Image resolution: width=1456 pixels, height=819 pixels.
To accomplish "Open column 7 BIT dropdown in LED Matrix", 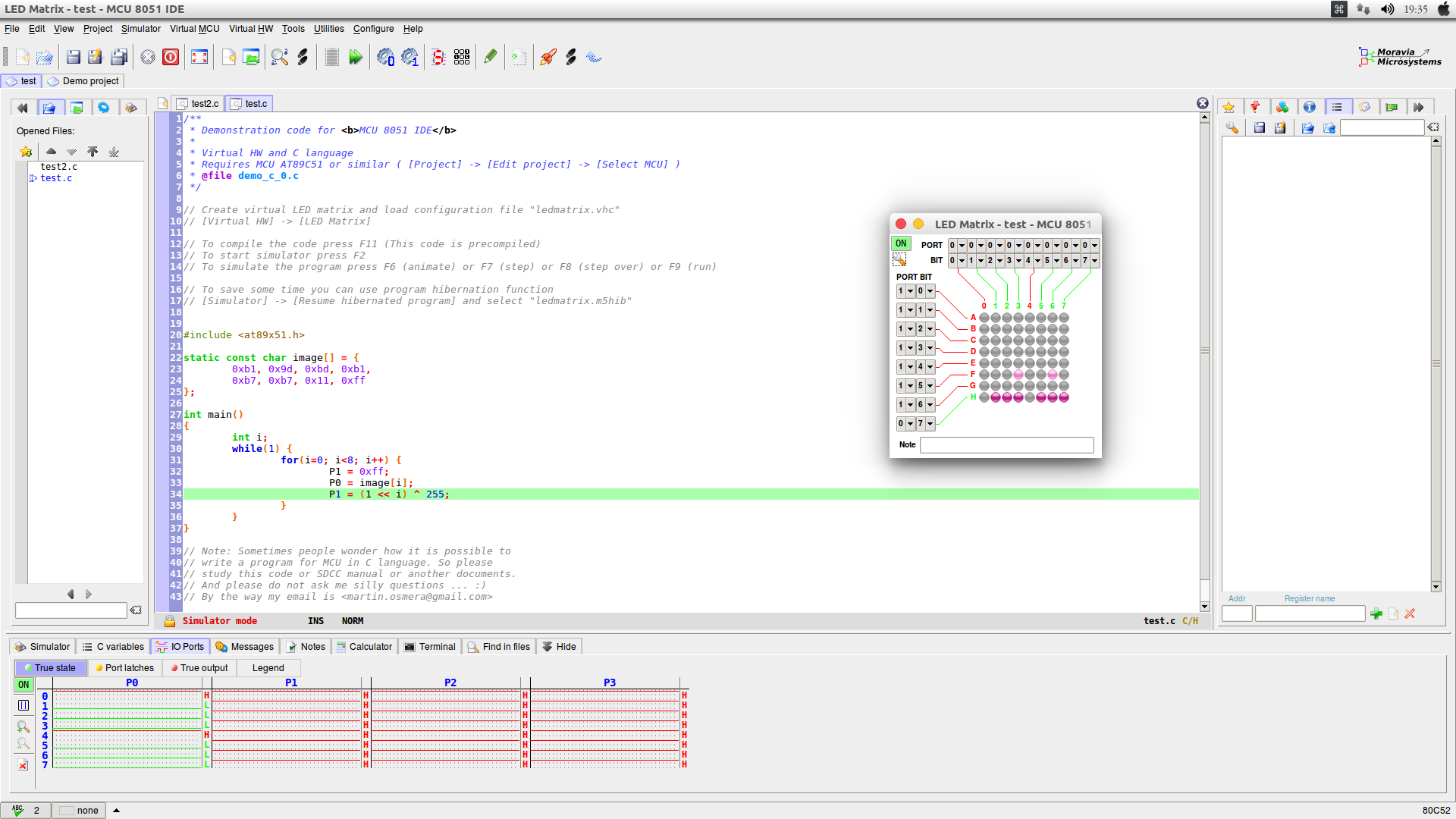I will 1094,260.
